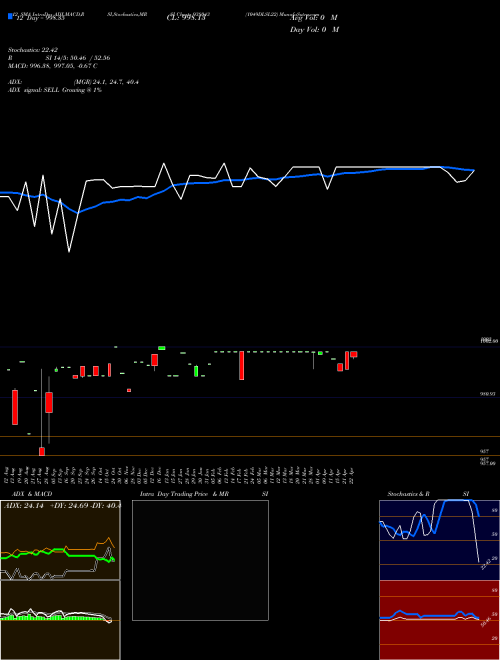Click the "SI 14/3: 30.46 / 32.56" line
The height and width of the screenshot is (660, 500).
(x=78, y=58)
